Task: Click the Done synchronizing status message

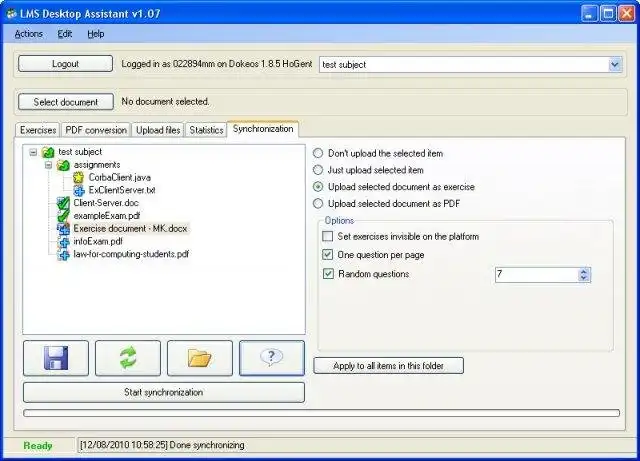Action: coord(162,445)
